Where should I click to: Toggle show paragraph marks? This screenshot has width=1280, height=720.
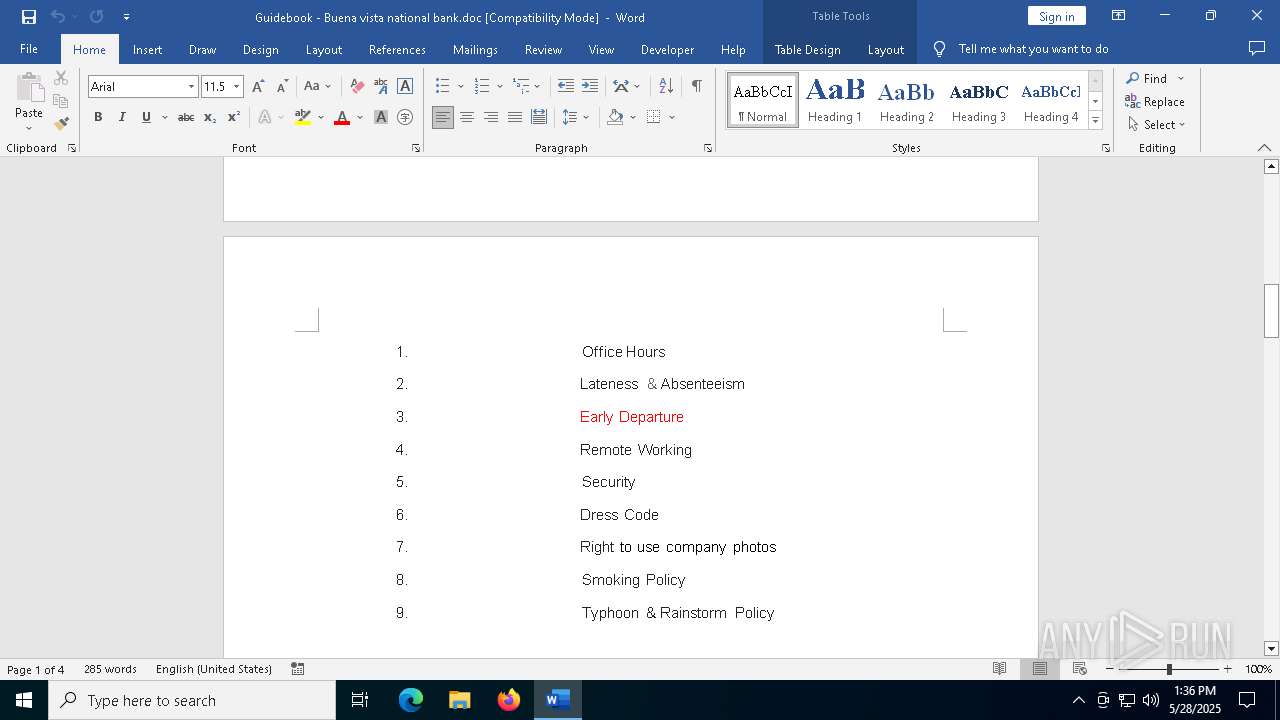pyautogui.click(x=696, y=87)
